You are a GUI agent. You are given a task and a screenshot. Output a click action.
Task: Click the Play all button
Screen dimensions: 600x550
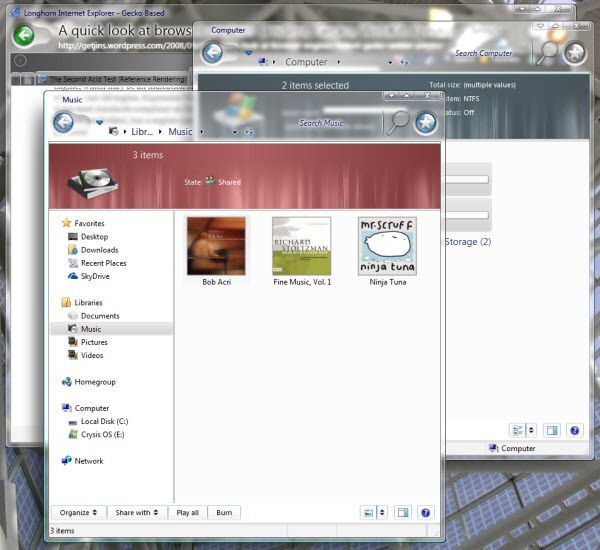(x=187, y=512)
